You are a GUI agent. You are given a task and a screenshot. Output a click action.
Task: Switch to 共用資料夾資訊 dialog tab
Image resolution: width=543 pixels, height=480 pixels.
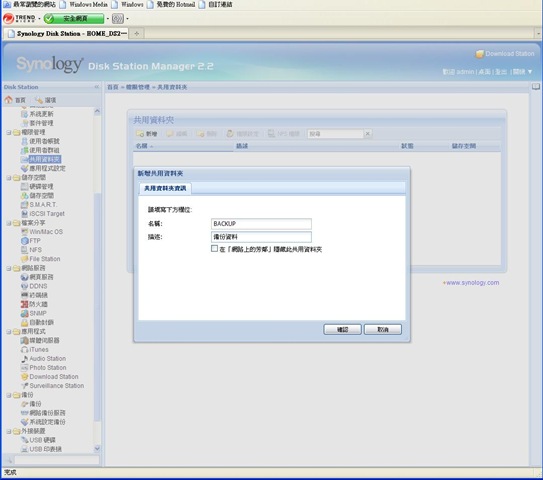click(165, 188)
